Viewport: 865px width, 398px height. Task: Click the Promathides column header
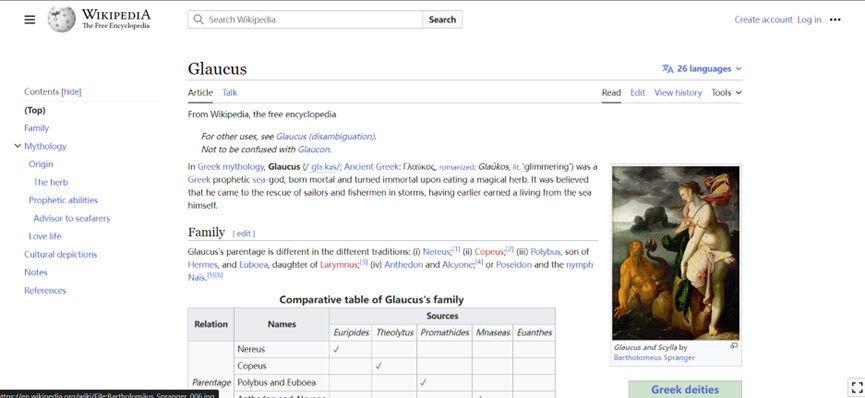point(445,333)
